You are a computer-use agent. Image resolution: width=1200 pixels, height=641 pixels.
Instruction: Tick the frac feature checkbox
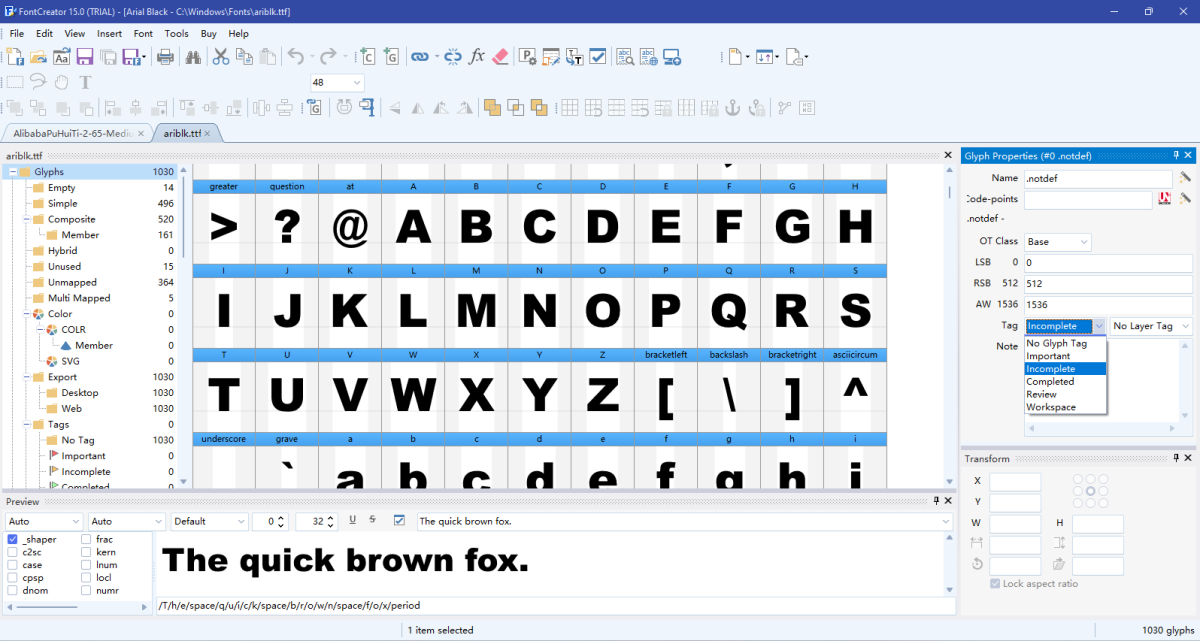[86, 539]
